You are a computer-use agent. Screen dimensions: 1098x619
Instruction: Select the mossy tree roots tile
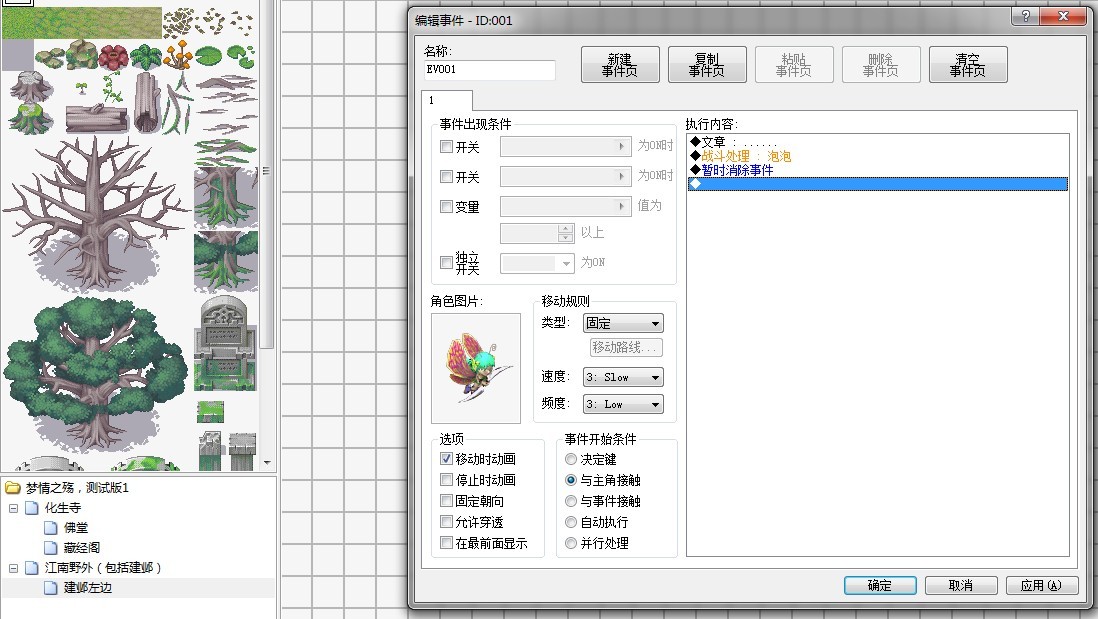point(225,197)
